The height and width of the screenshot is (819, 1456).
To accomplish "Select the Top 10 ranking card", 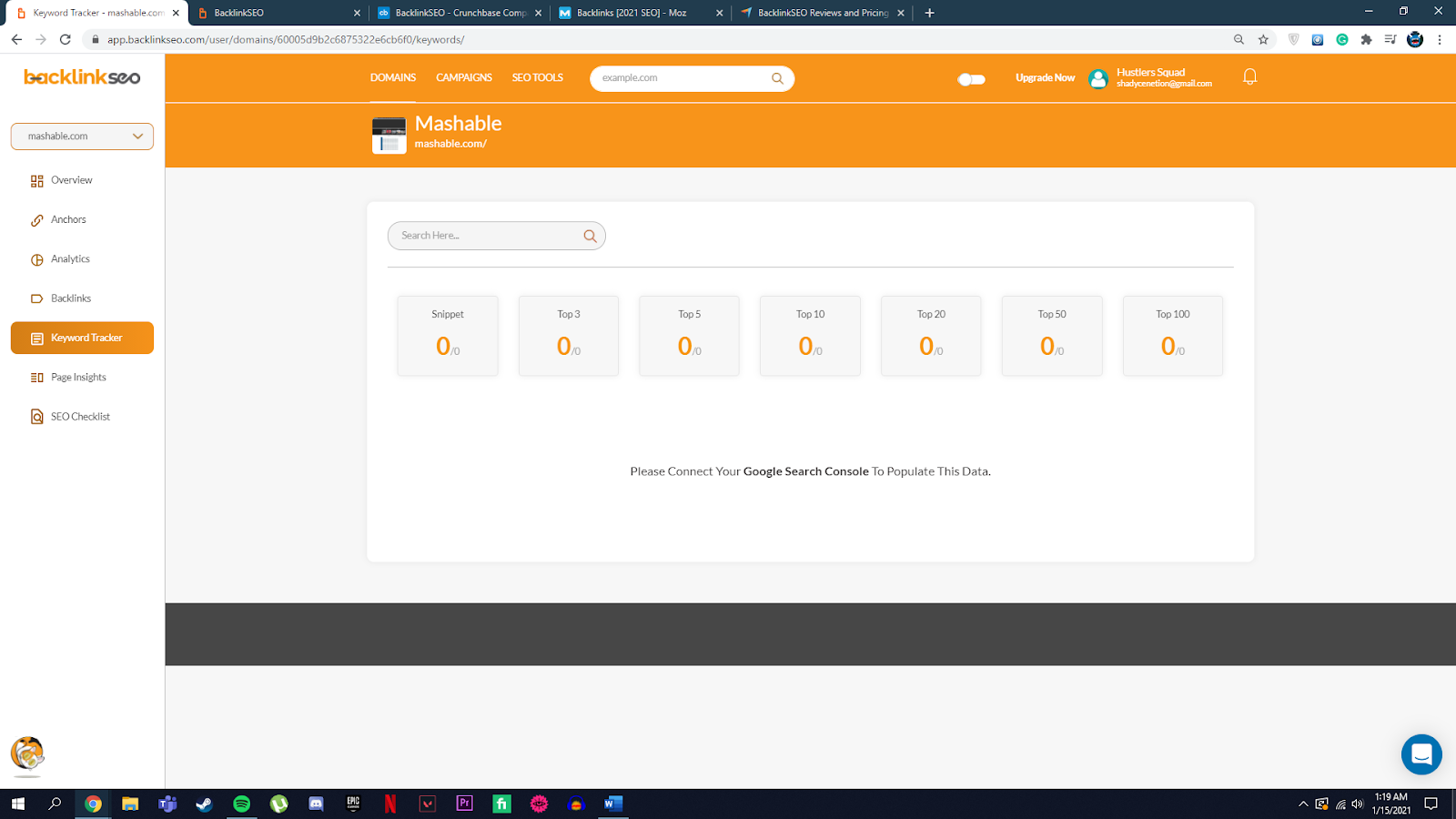I will click(x=810, y=336).
